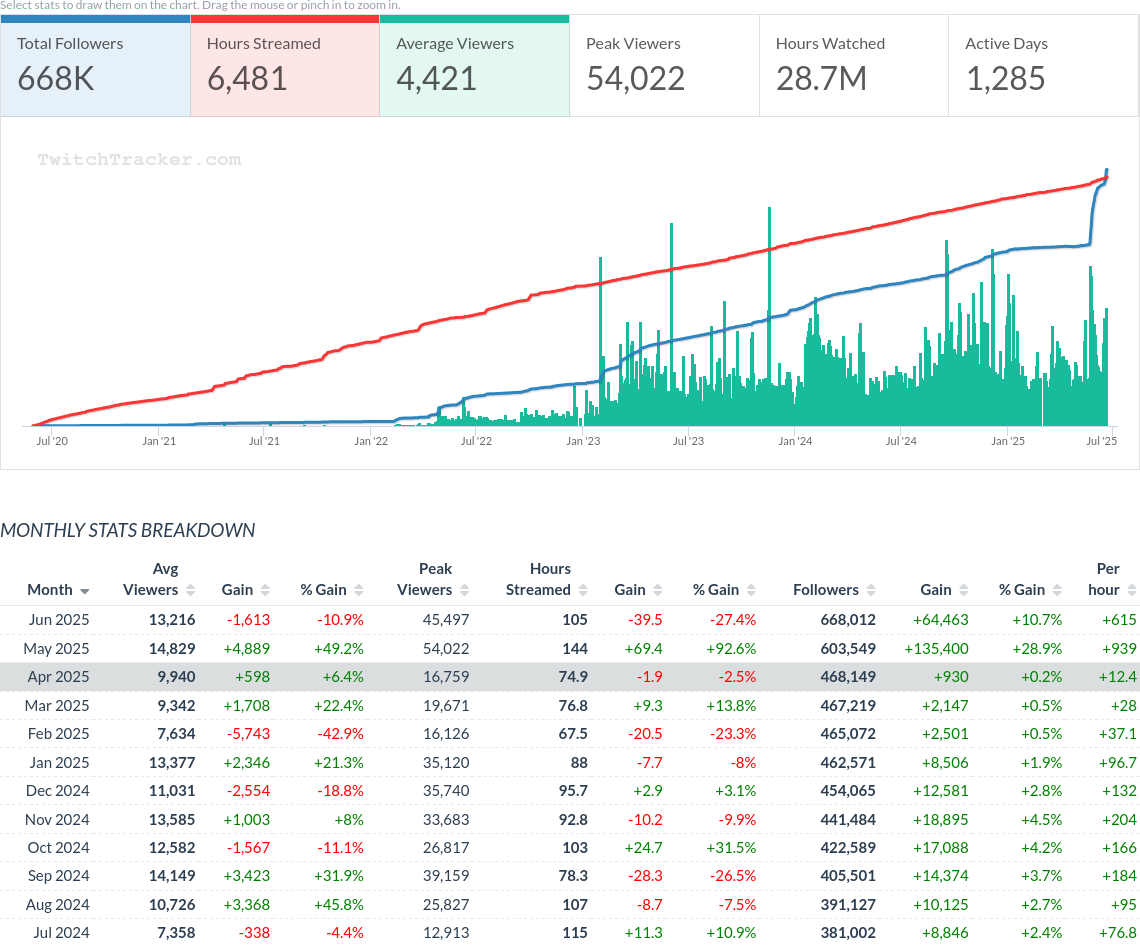Select peak viewers value 39,159

pyautogui.click(x=446, y=876)
